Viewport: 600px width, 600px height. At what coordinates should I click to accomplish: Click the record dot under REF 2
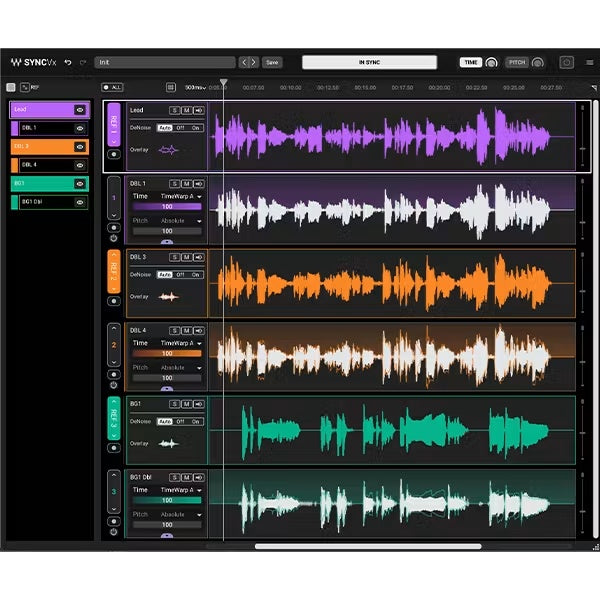coord(114,301)
